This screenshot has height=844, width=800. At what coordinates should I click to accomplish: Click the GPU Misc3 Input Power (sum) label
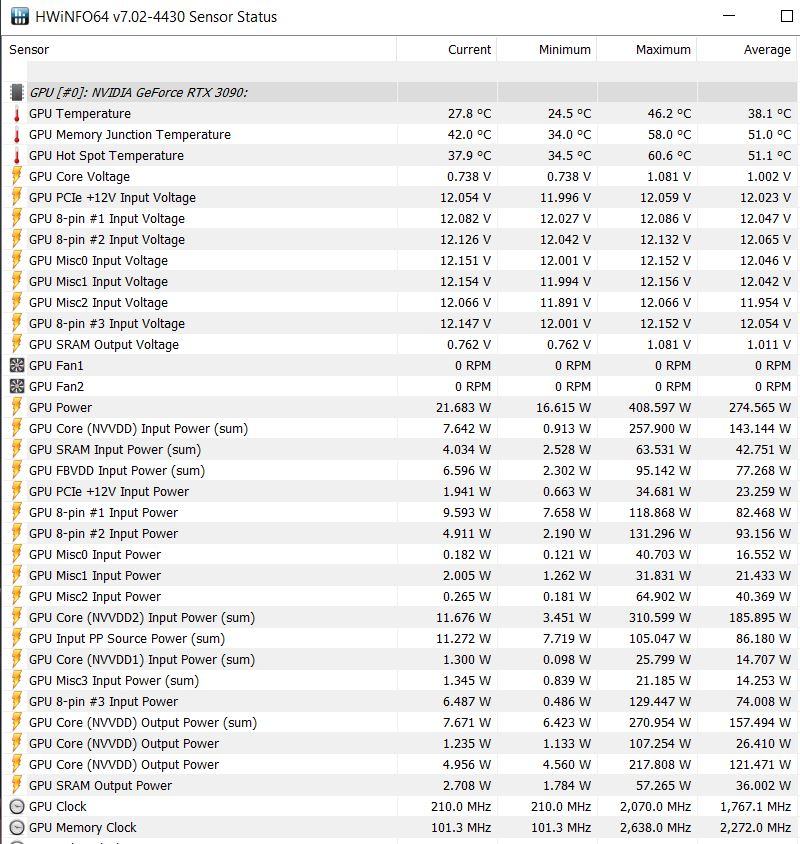pos(114,680)
